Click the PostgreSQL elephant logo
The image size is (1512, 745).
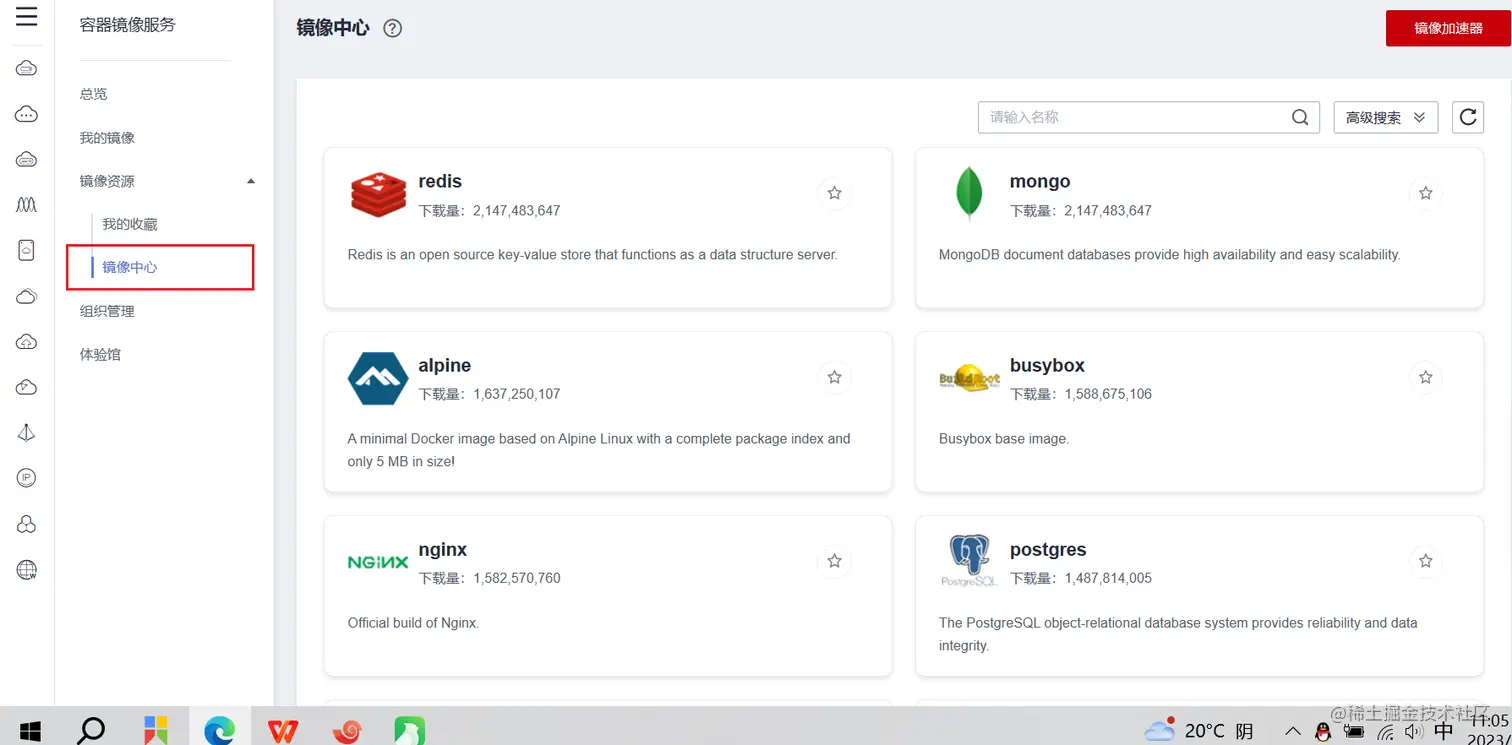[969, 560]
